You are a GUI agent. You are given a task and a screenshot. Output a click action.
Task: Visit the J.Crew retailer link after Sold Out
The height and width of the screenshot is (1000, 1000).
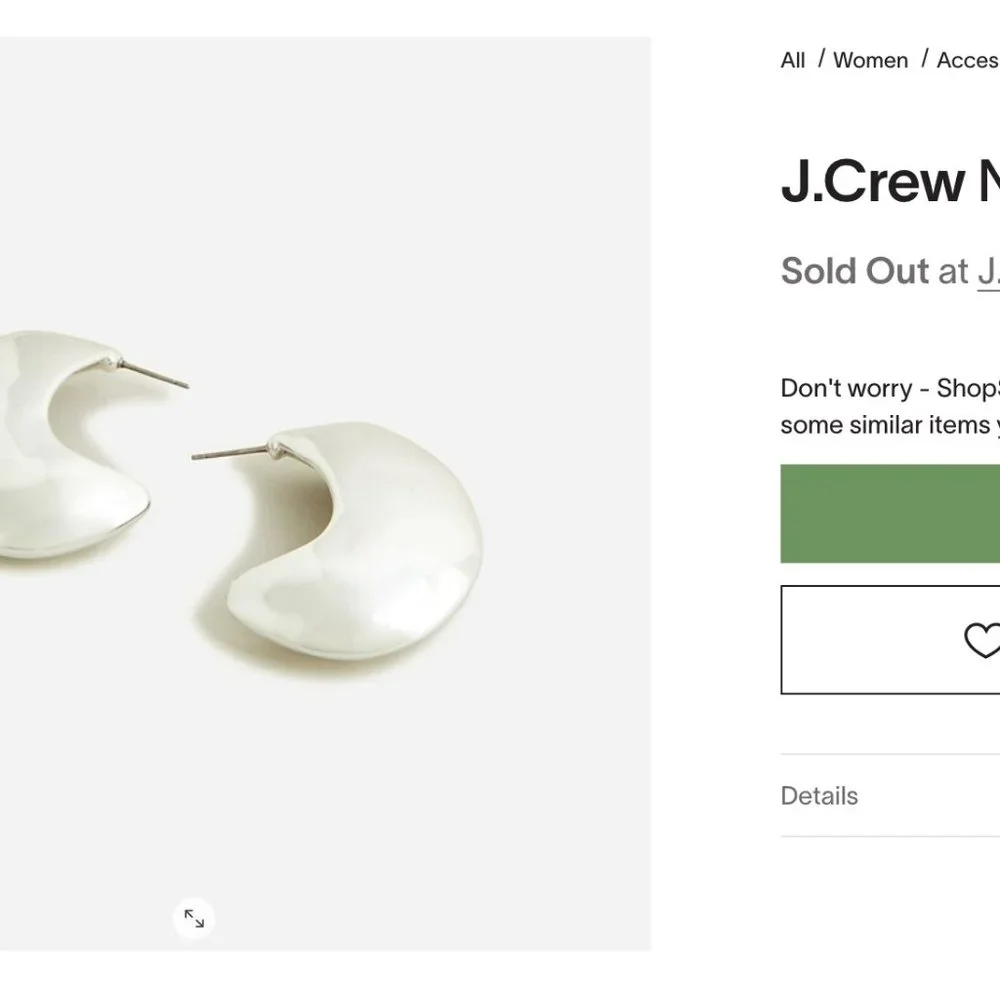pyautogui.click(x=991, y=271)
